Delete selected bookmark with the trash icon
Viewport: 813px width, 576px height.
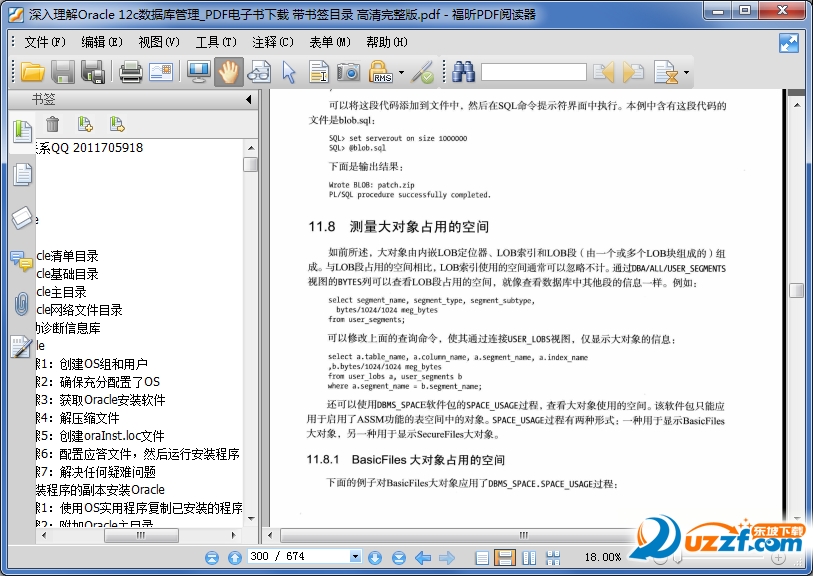tap(53, 123)
